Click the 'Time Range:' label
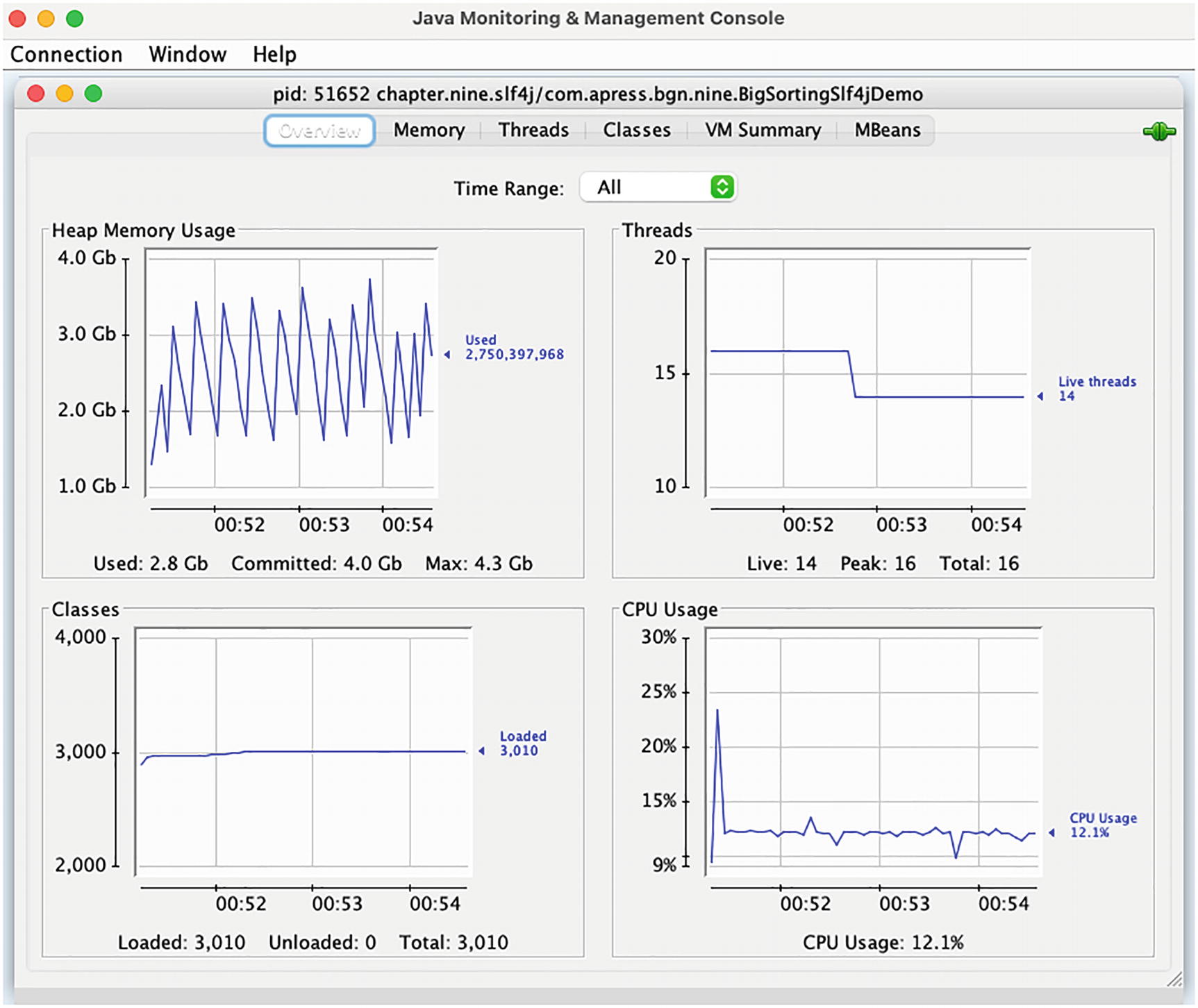 (508, 188)
